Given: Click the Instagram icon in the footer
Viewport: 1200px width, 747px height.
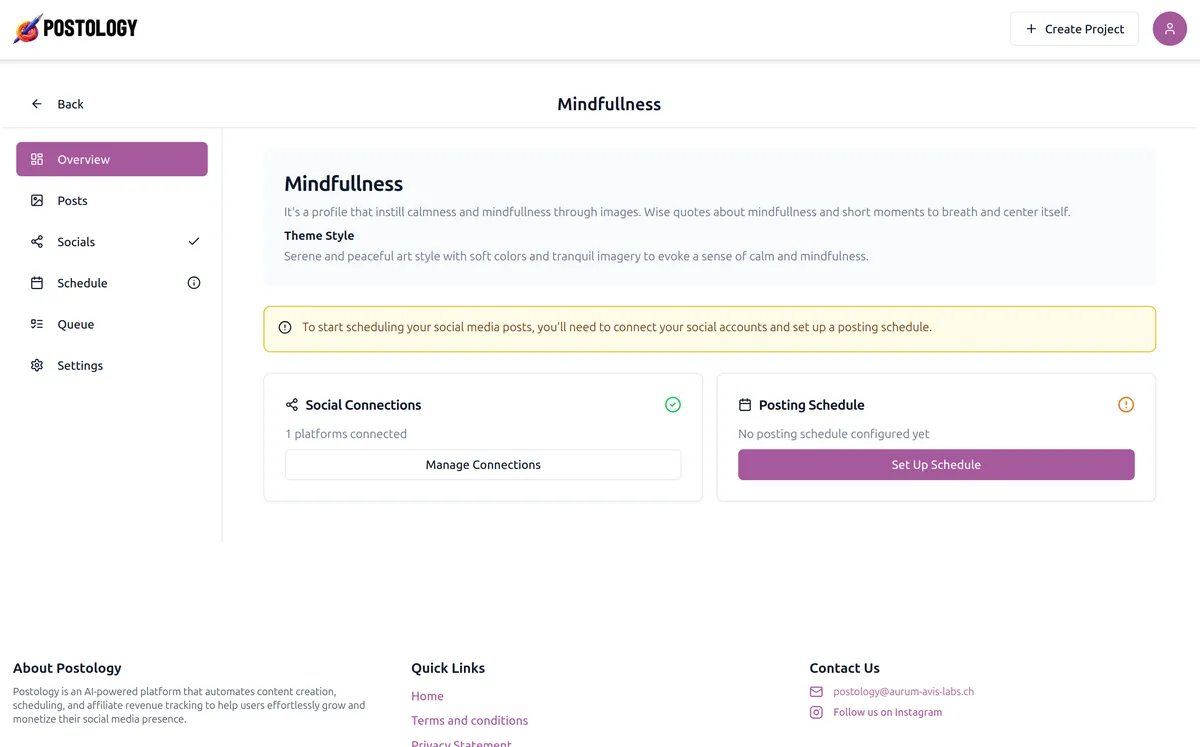Looking at the screenshot, I should click(x=816, y=712).
